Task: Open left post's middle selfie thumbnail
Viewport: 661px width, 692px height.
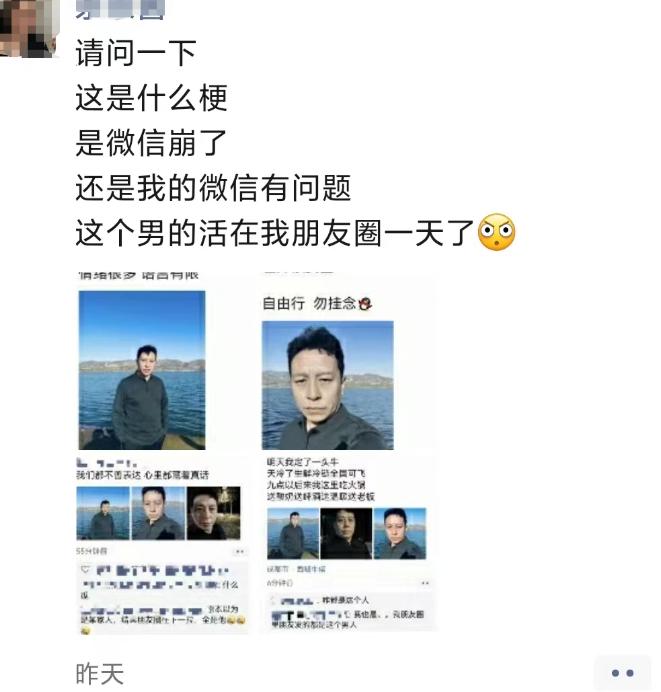Action: pos(158,513)
